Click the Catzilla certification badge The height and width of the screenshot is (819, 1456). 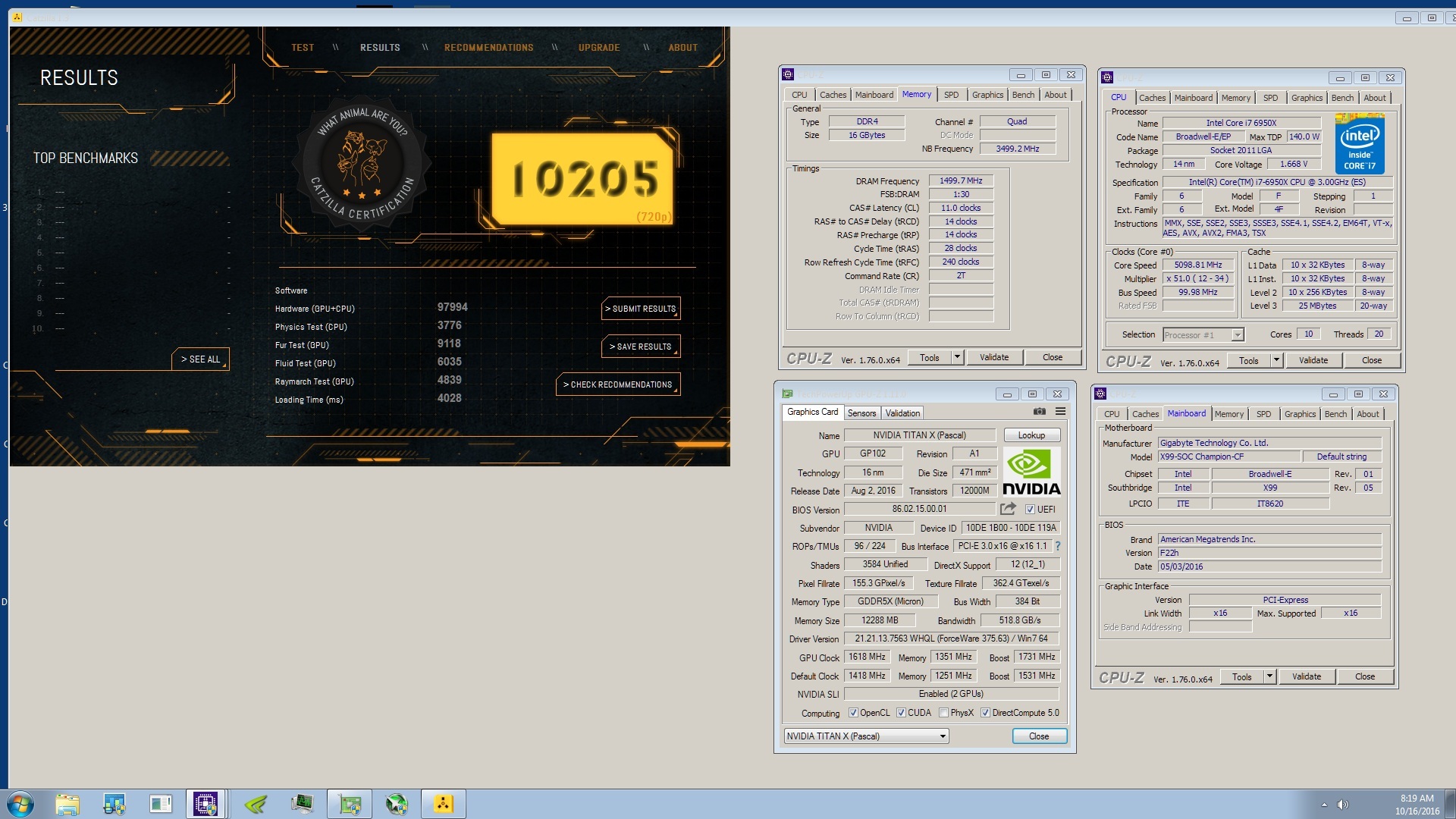tap(362, 163)
